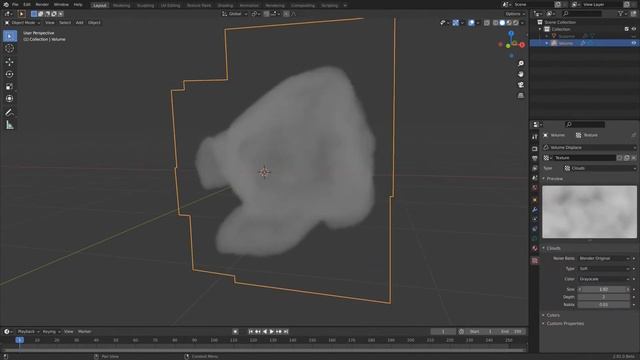Select the Annotate tool
This screenshot has height=360, width=640.
[x=10, y=113]
